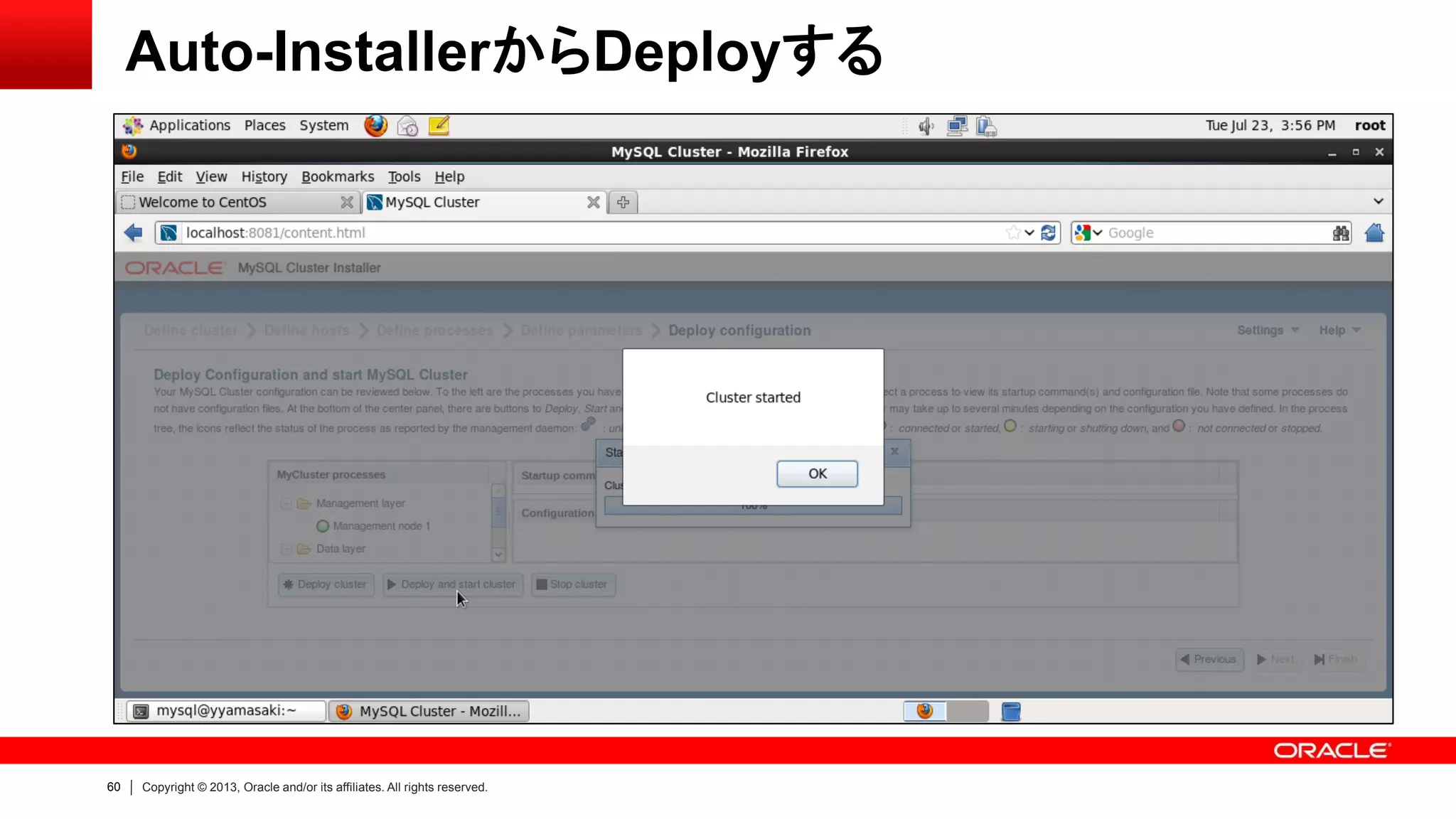The width and height of the screenshot is (1456, 819).
Task: Open the notes launcher icon
Action: (x=439, y=126)
